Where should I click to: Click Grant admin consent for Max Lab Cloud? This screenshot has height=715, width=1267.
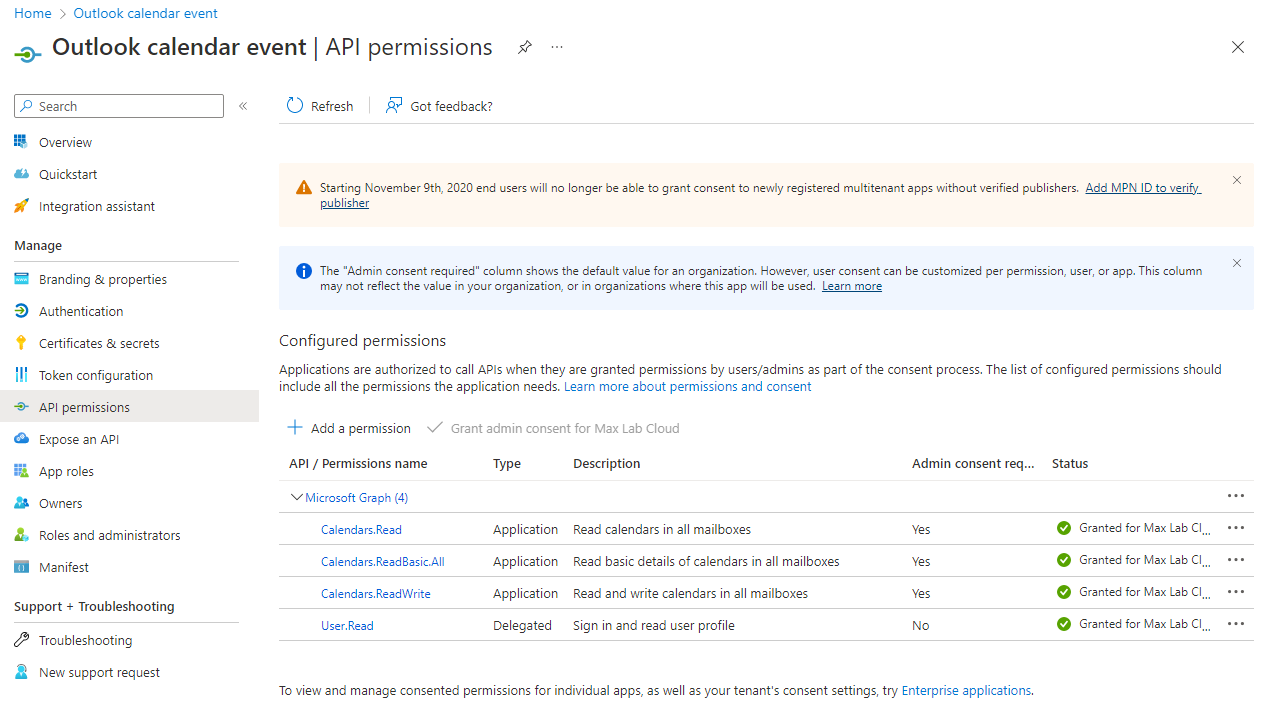pos(553,428)
